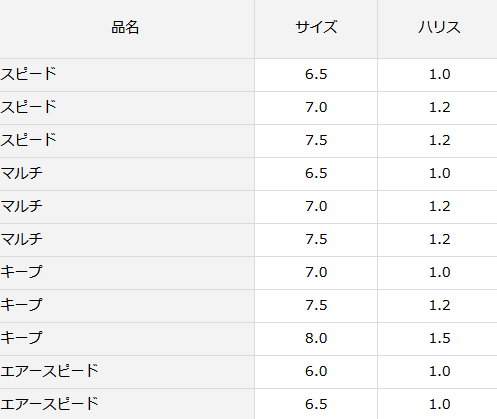Click ハリス 1.2 in third マルチ row
This screenshot has width=497, height=419.
click(437, 240)
